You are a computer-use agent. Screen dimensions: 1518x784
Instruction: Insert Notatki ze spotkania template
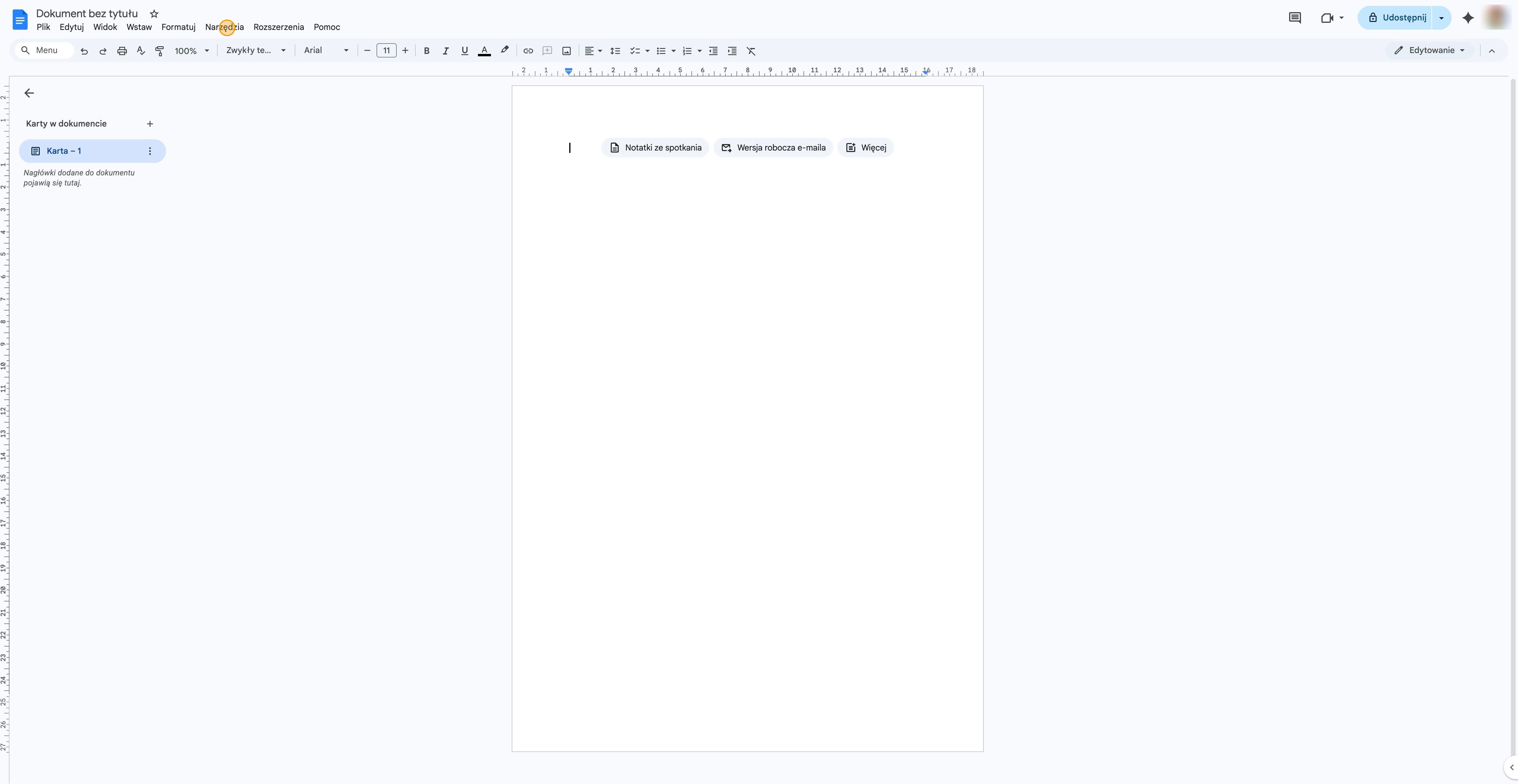coord(655,148)
